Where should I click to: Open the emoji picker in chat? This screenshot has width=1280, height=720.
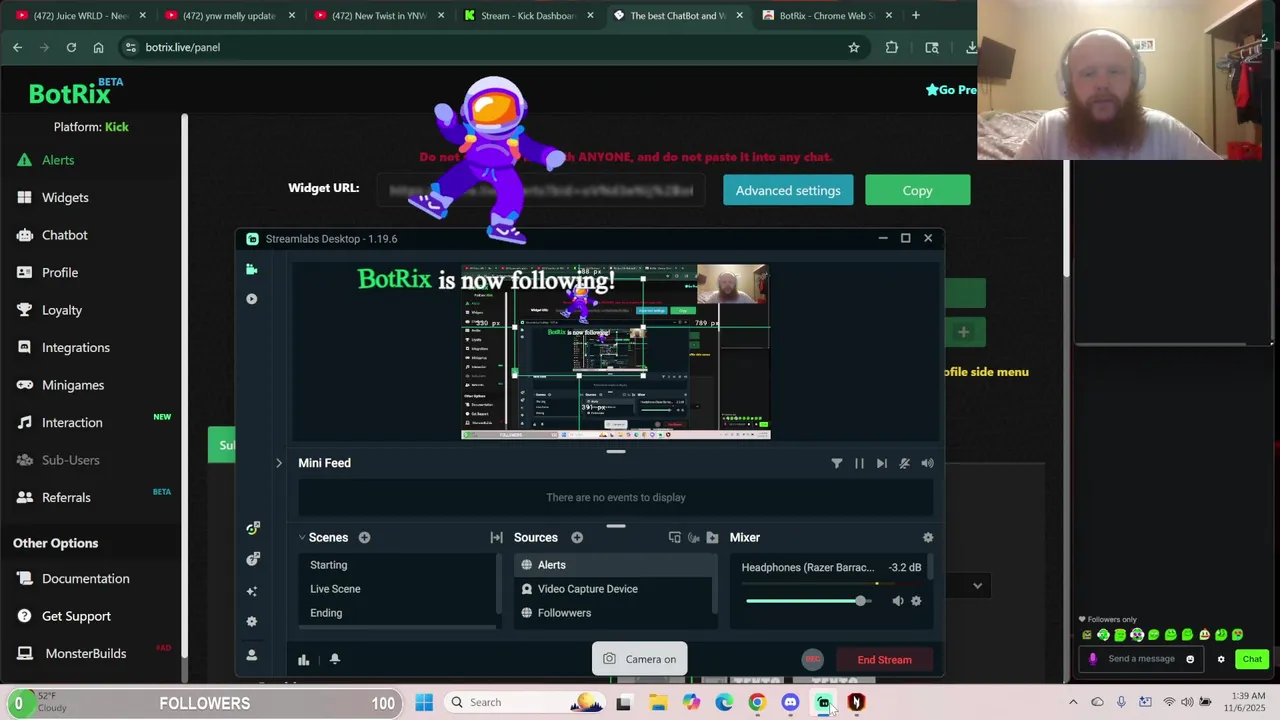coord(1190,659)
